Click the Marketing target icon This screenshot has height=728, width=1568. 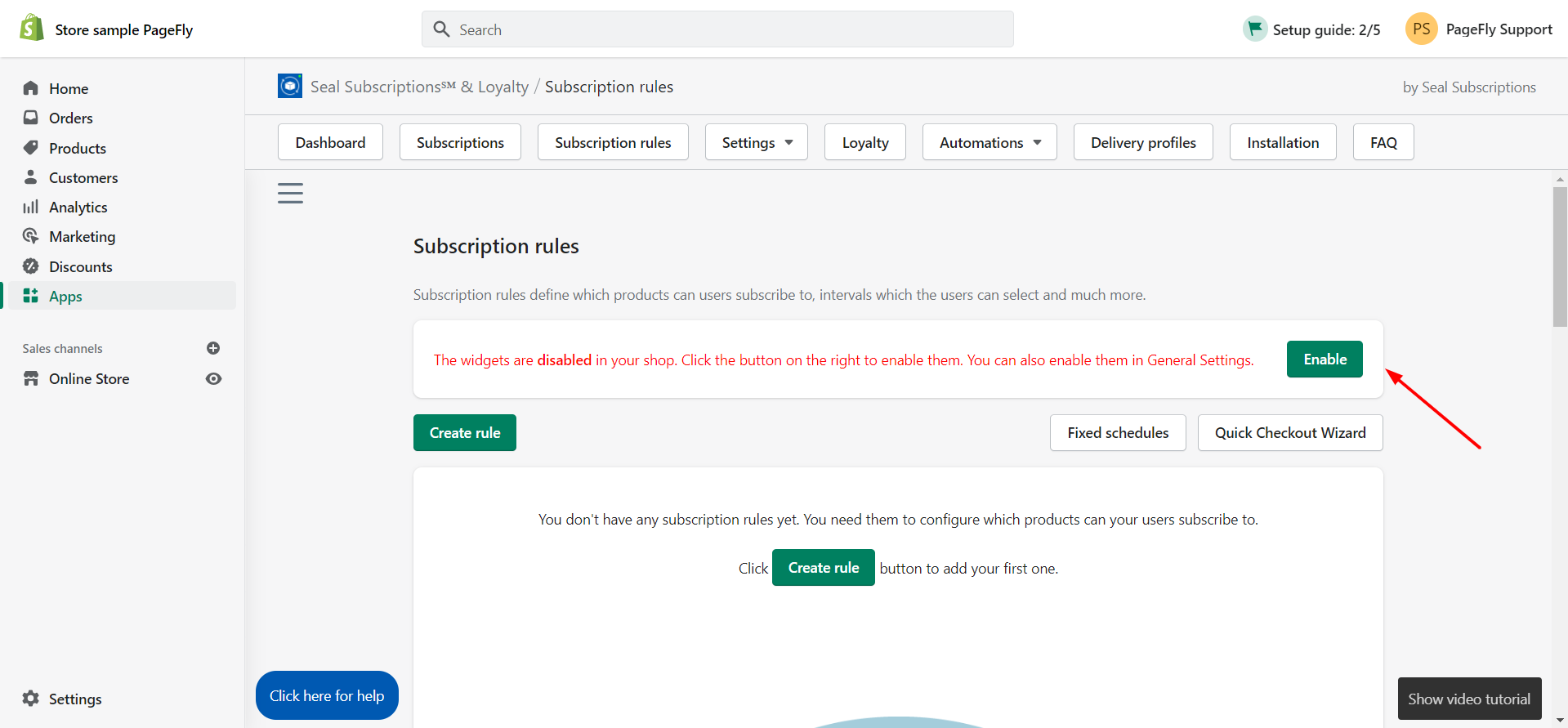pyautogui.click(x=31, y=236)
